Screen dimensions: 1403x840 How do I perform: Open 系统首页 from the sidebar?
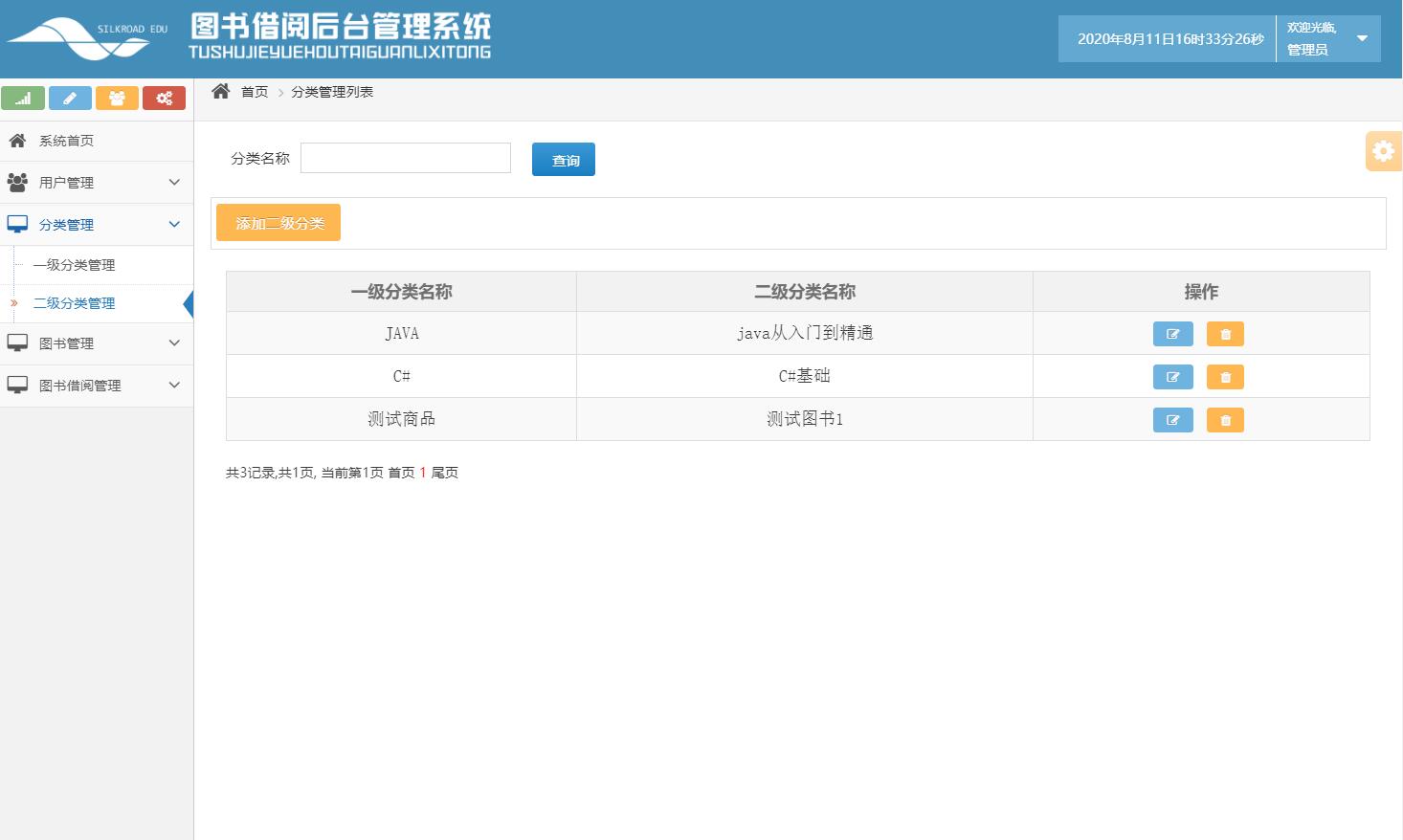(x=66, y=141)
